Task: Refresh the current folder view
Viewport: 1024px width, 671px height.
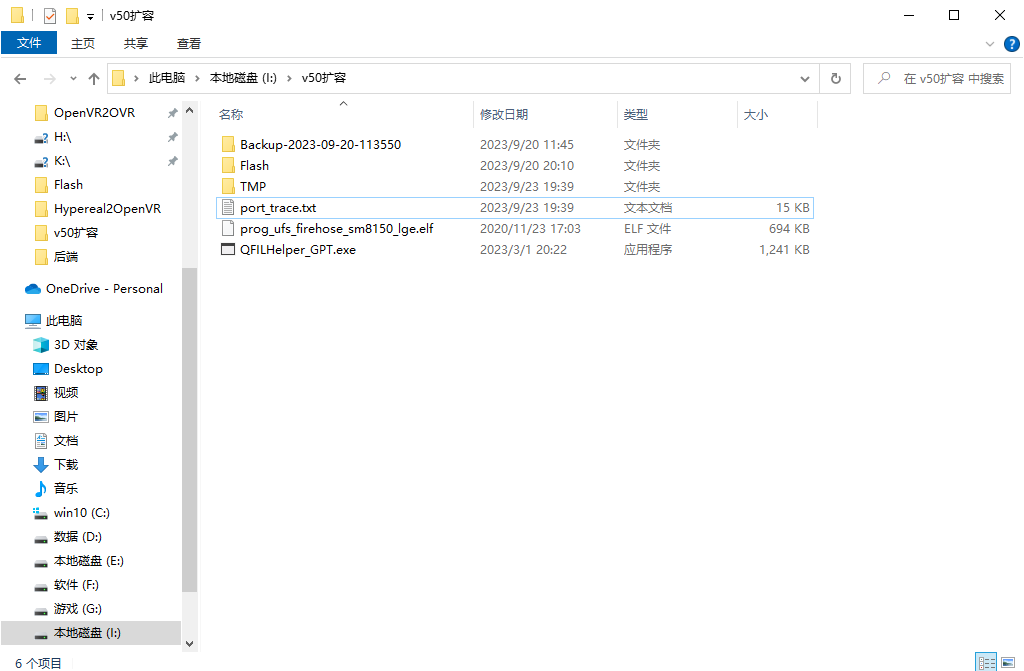Action: (x=836, y=78)
